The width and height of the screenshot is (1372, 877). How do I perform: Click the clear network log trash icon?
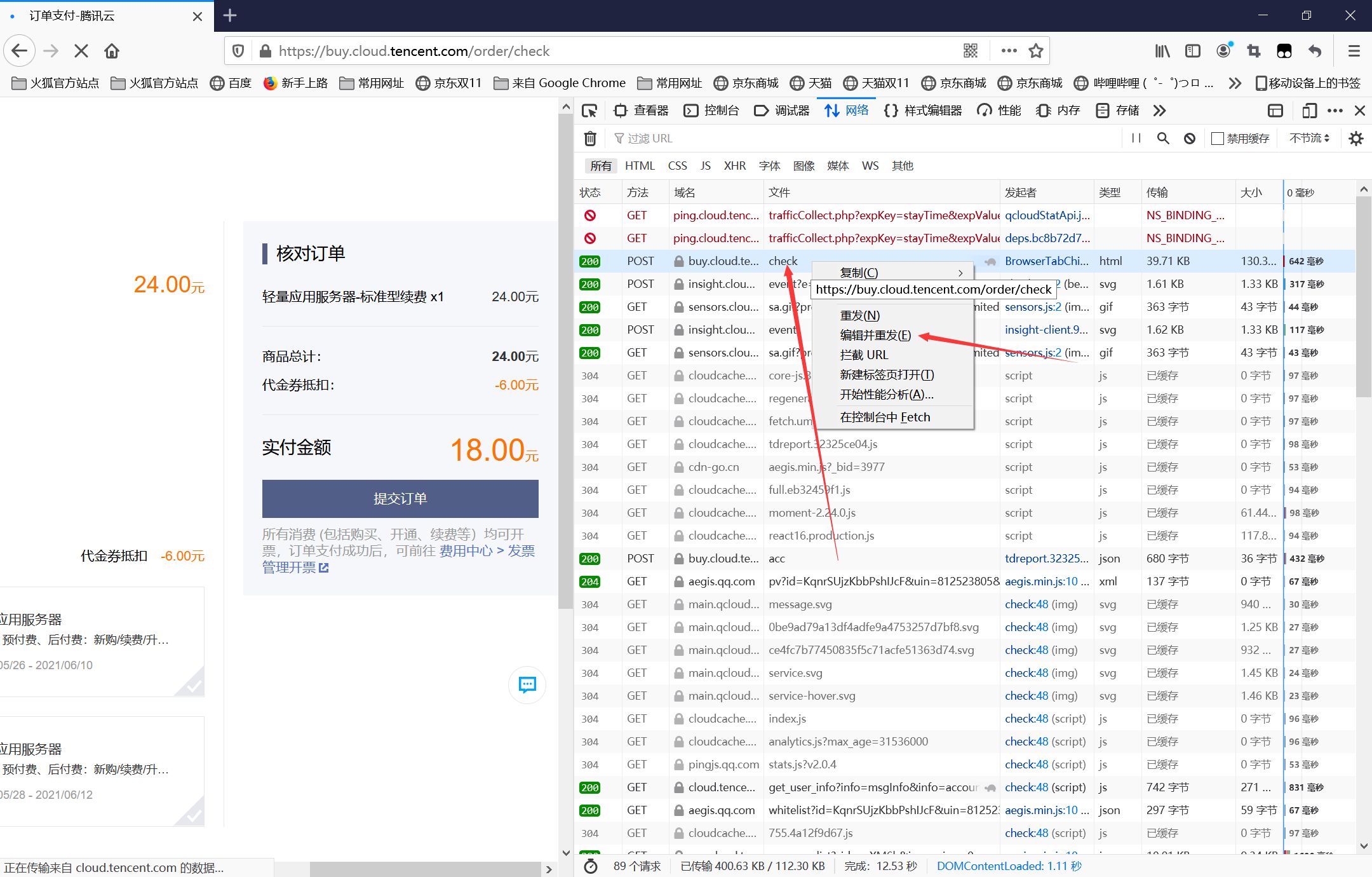(590, 139)
